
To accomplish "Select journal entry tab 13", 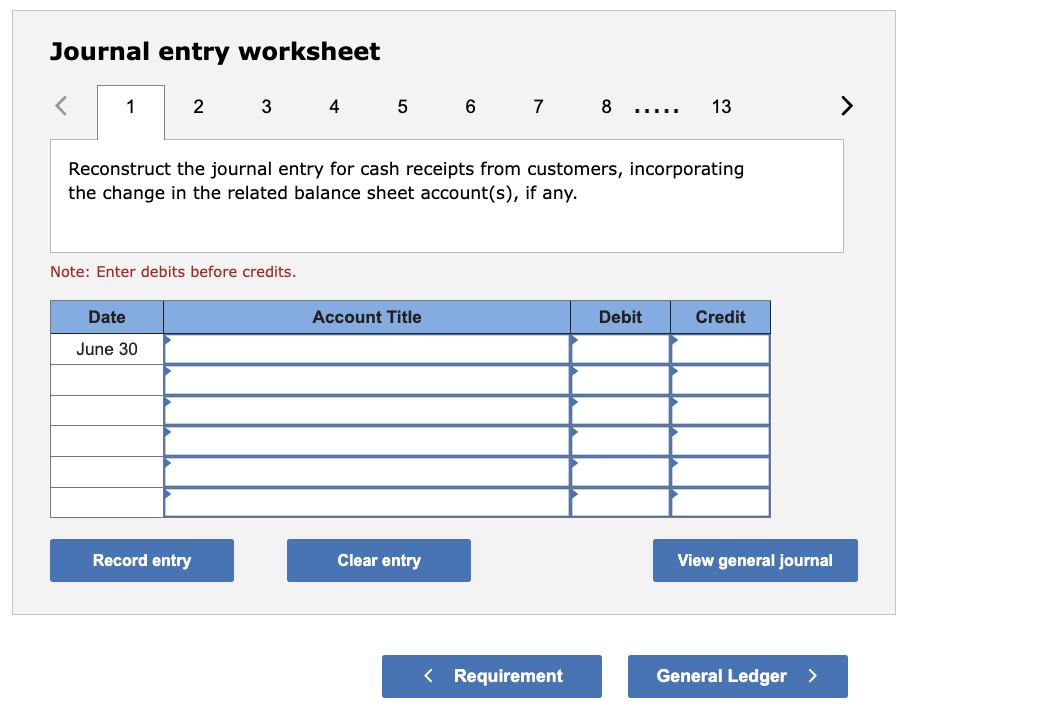I will click(x=721, y=107).
